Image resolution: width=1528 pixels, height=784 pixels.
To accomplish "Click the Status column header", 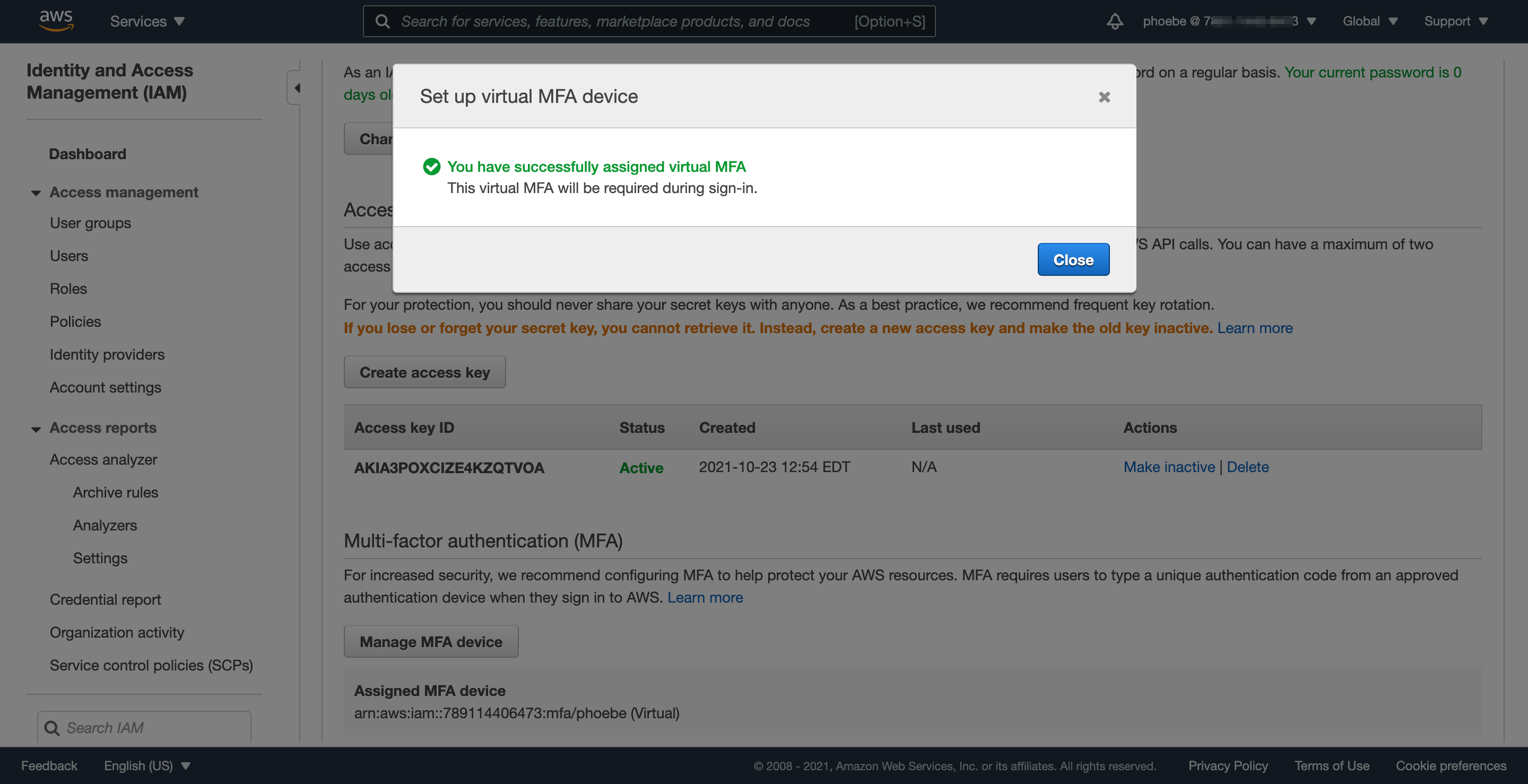I will click(642, 428).
